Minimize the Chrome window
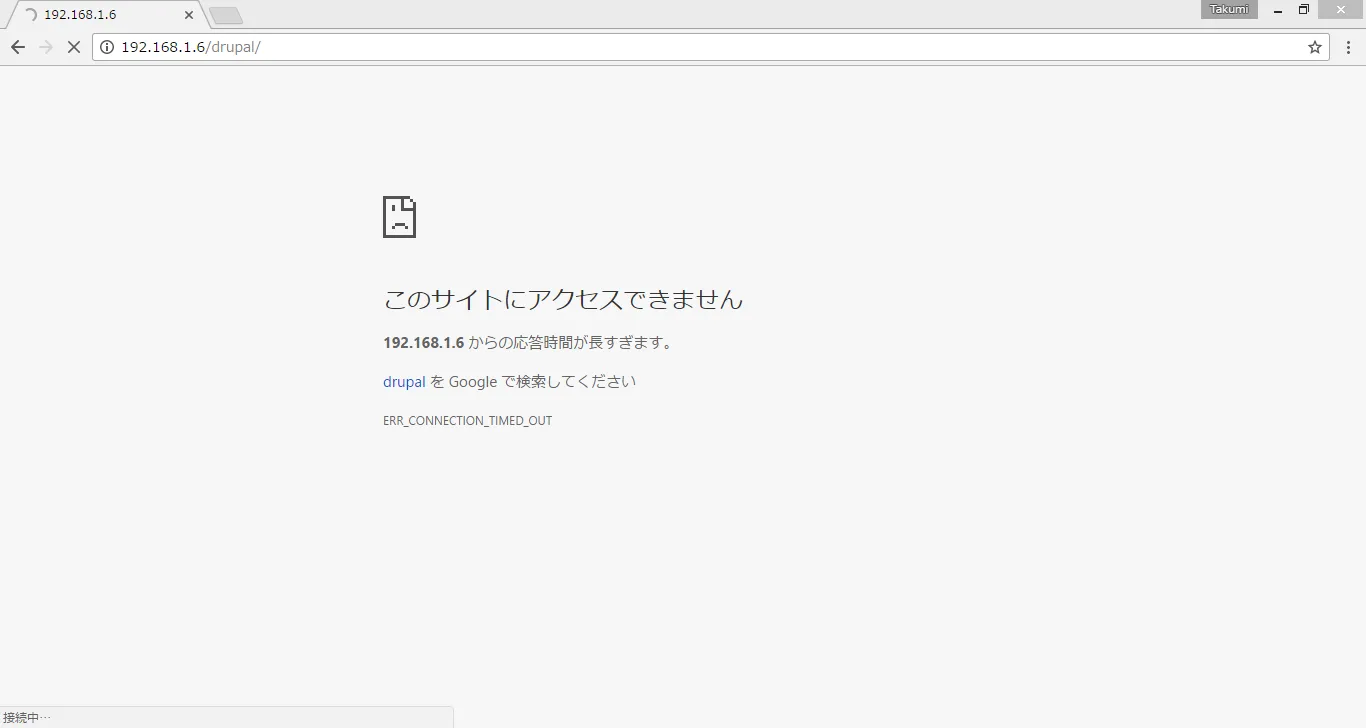Viewport: 1366px width, 728px height. click(1278, 9)
